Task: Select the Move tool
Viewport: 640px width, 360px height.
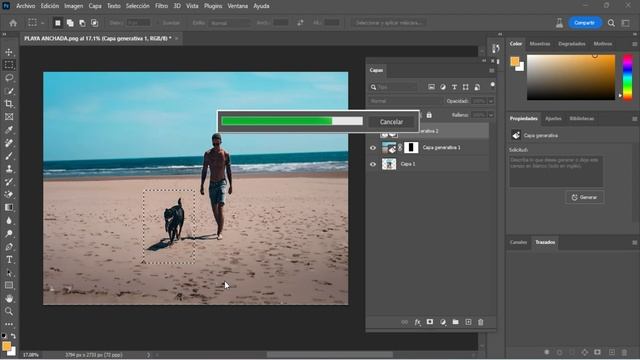Action: tap(9, 52)
